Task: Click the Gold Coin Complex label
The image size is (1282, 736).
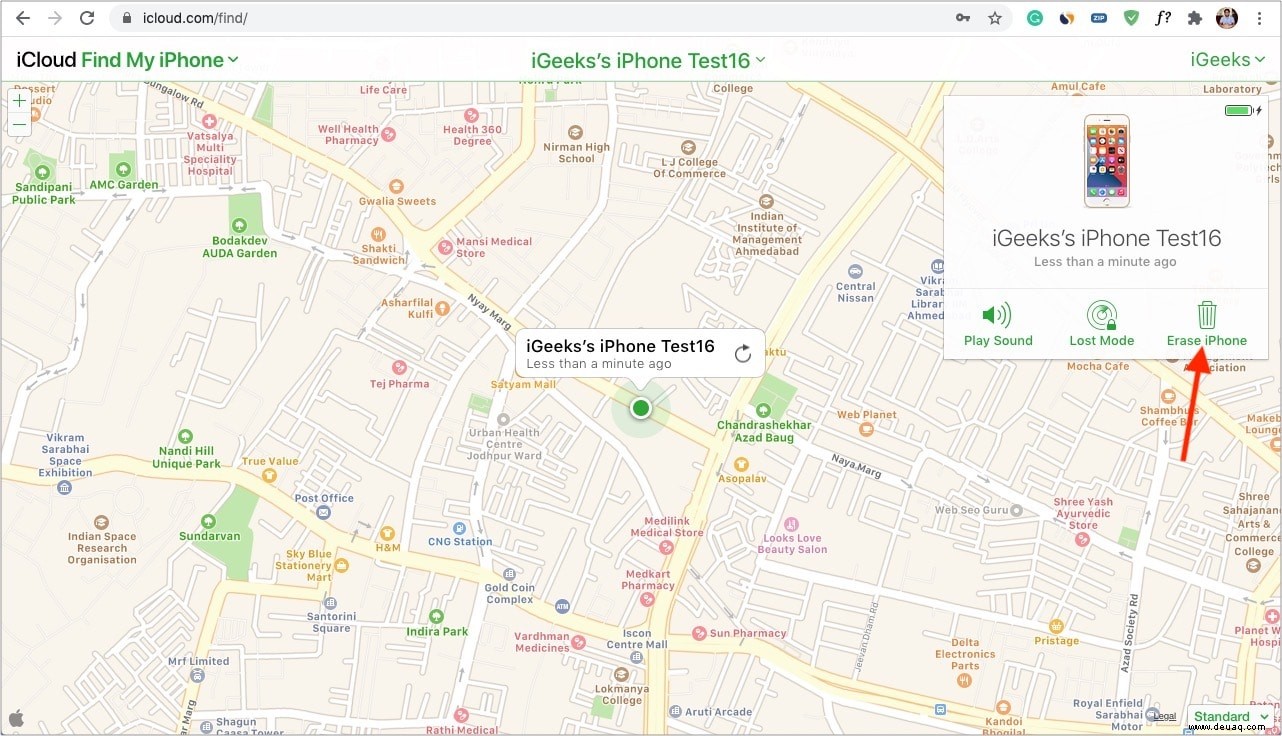Action: [x=510, y=593]
